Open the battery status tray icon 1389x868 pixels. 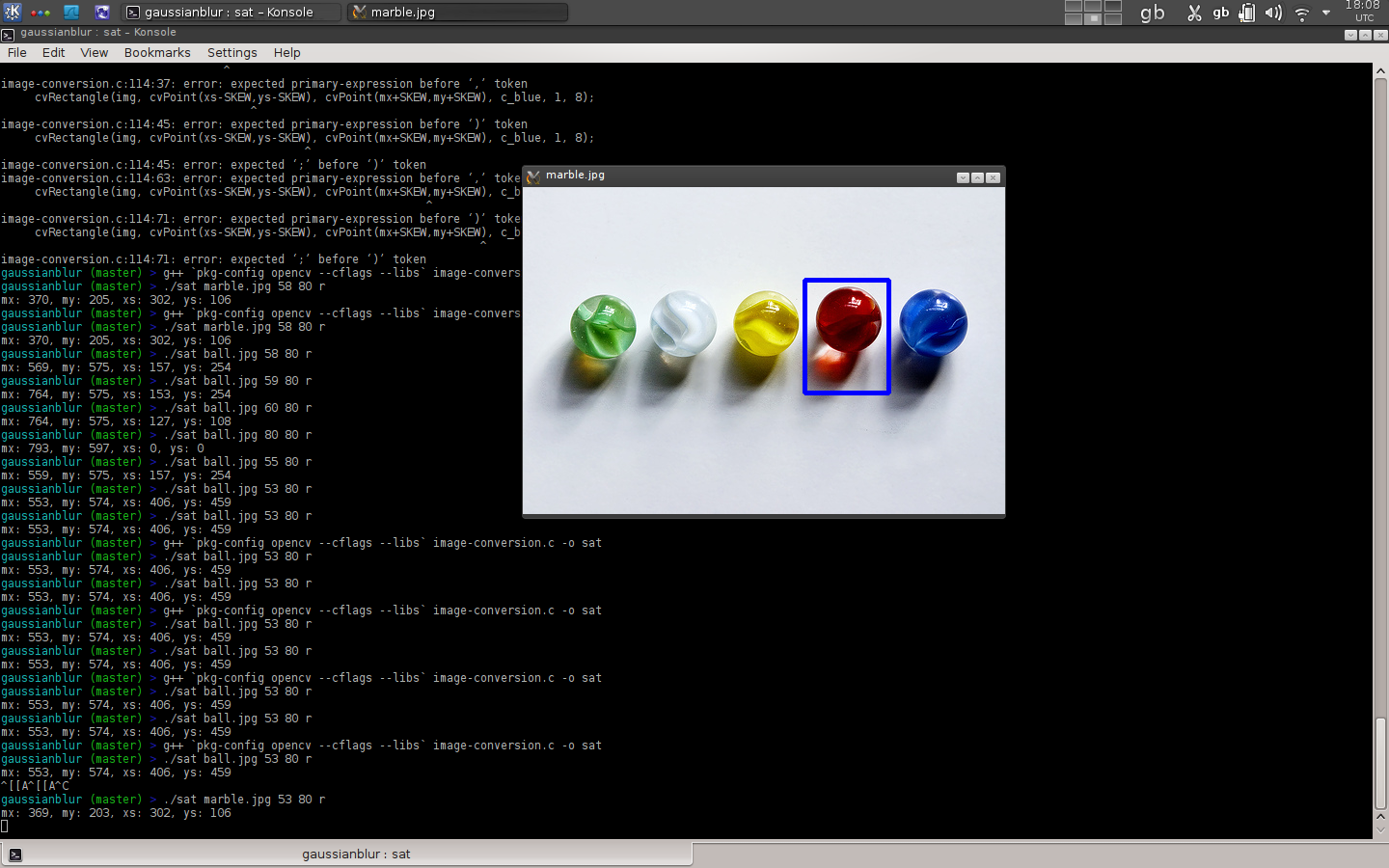[1247, 13]
